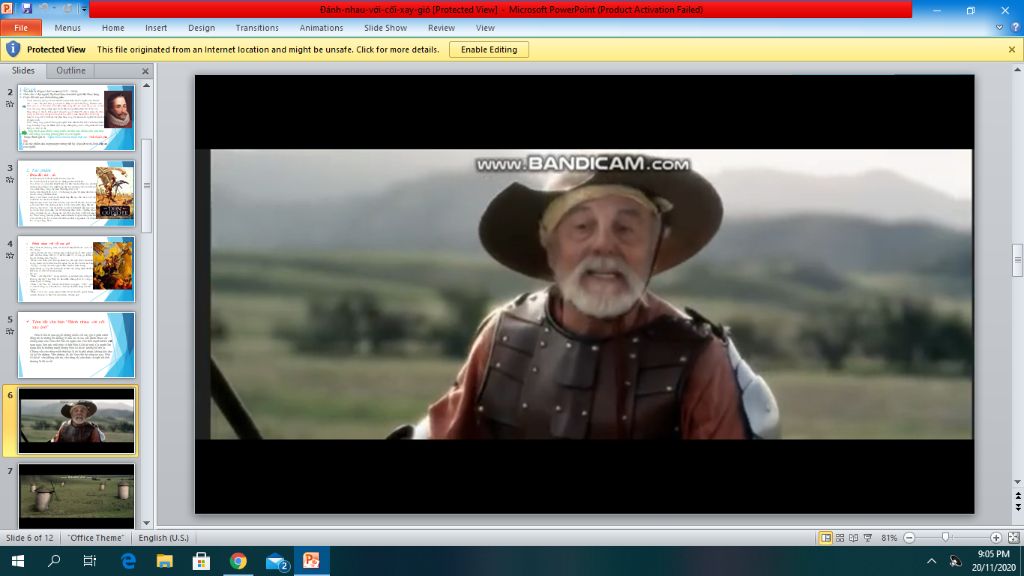Open File Explorer from taskbar
Screen dimensions: 1024x576
click(x=165, y=561)
